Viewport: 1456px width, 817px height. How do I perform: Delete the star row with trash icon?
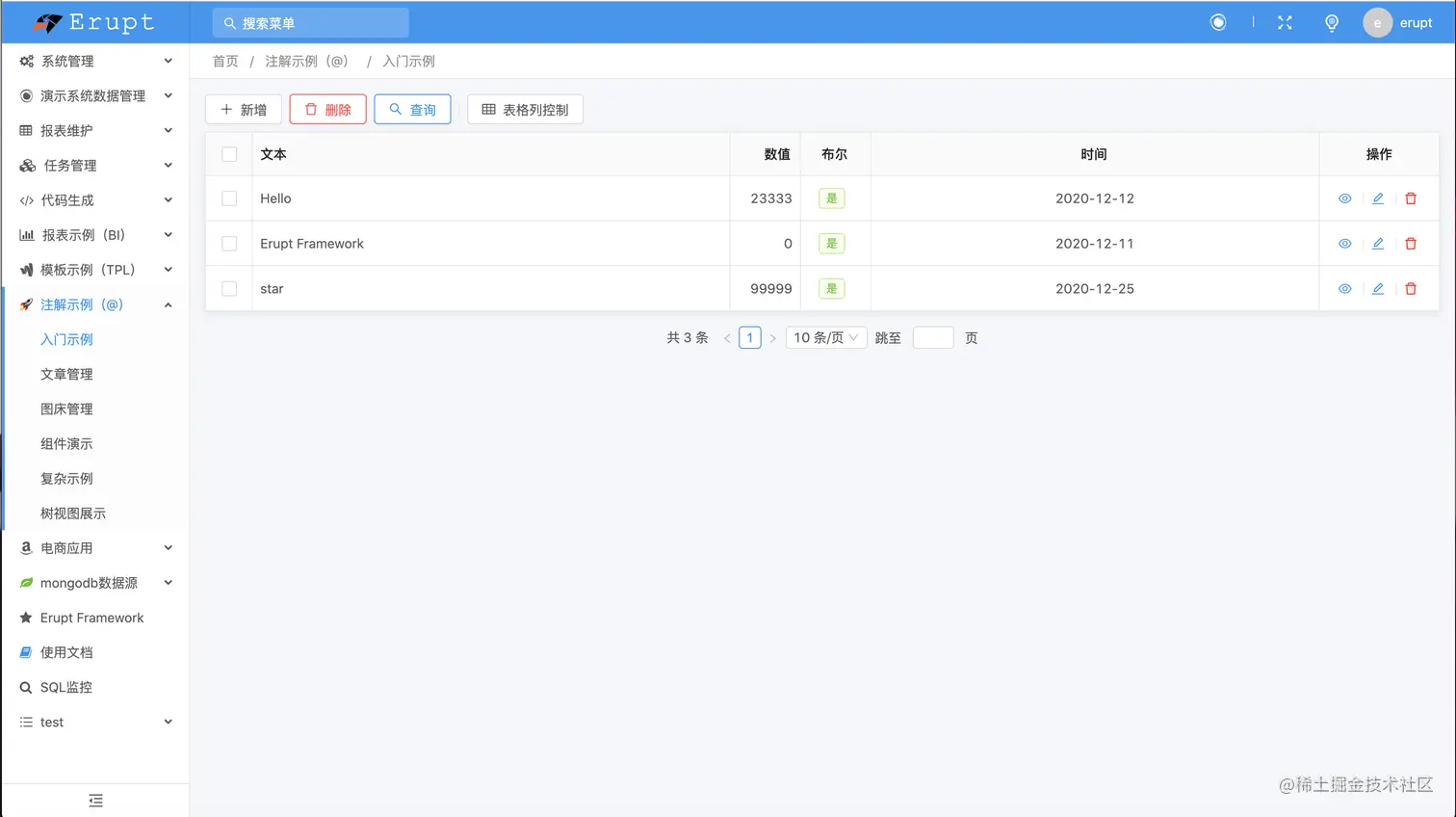click(x=1411, y=289)
